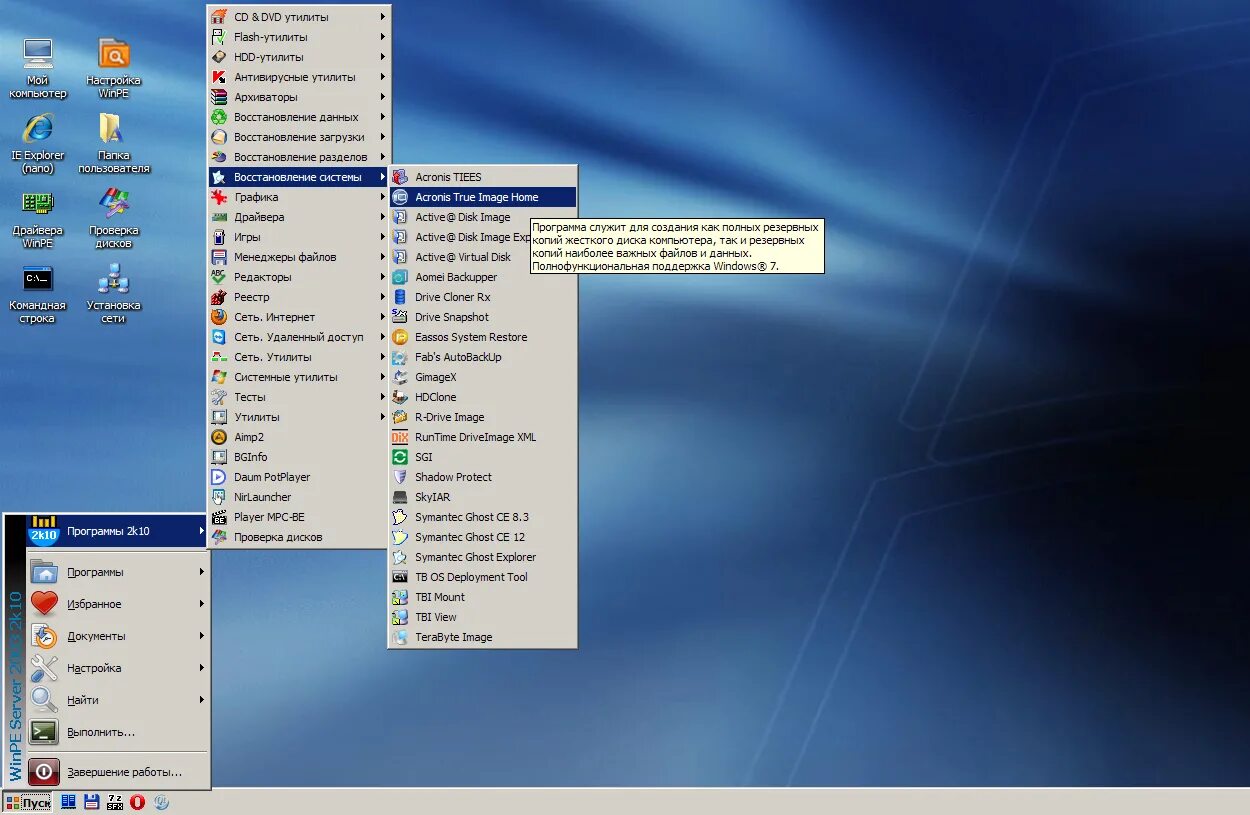Launch Player MPC-BE
Image resolution: width=1250 pixels, height=815 pixels.
[x=298, y=517]
